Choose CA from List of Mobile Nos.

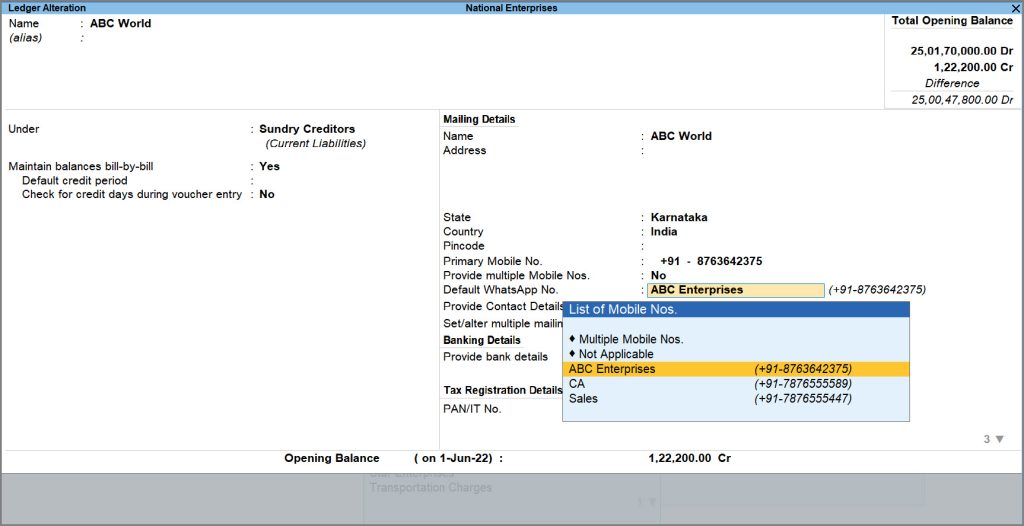point(735,384)
